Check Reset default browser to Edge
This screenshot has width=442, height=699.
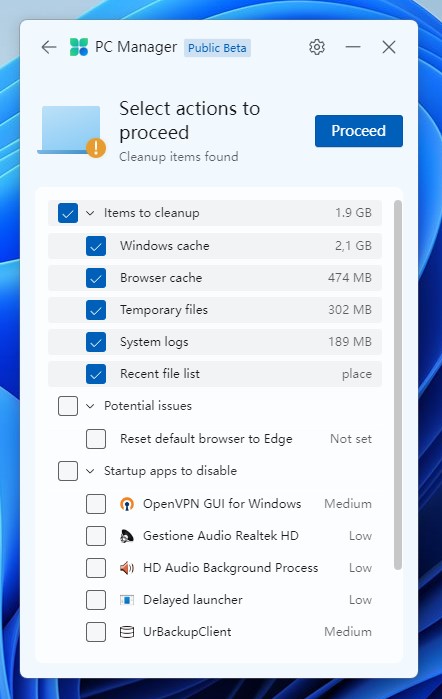point(96,439)
